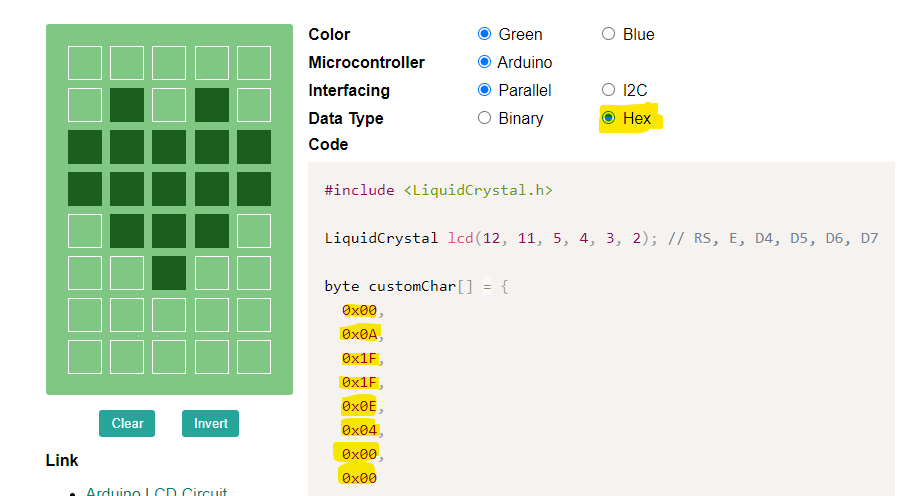
Task: Toggle the top-left pixel of the grid
Action: point(85,63)
